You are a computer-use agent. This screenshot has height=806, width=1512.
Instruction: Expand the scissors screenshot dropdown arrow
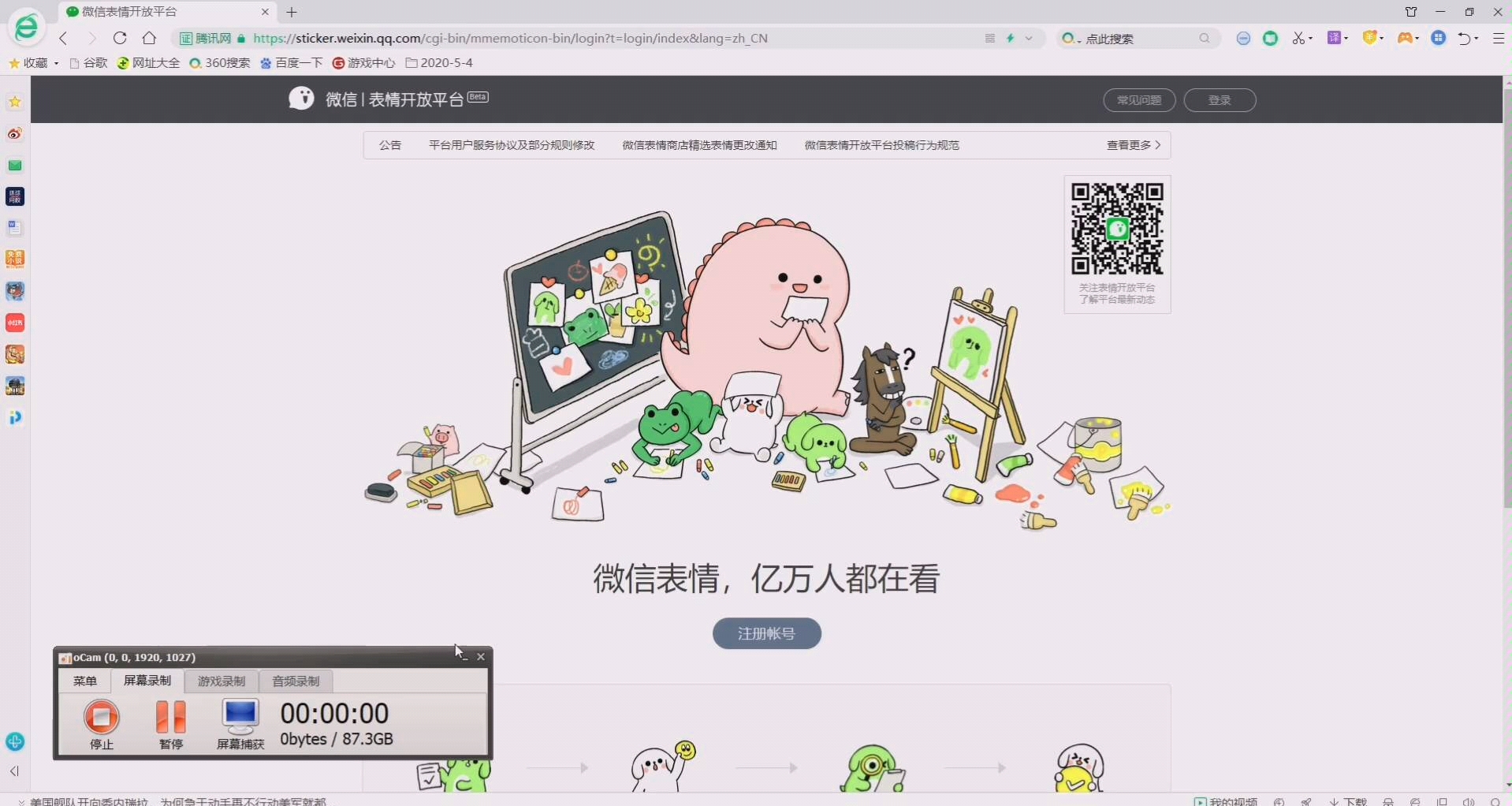click(x=1310, y=38)
